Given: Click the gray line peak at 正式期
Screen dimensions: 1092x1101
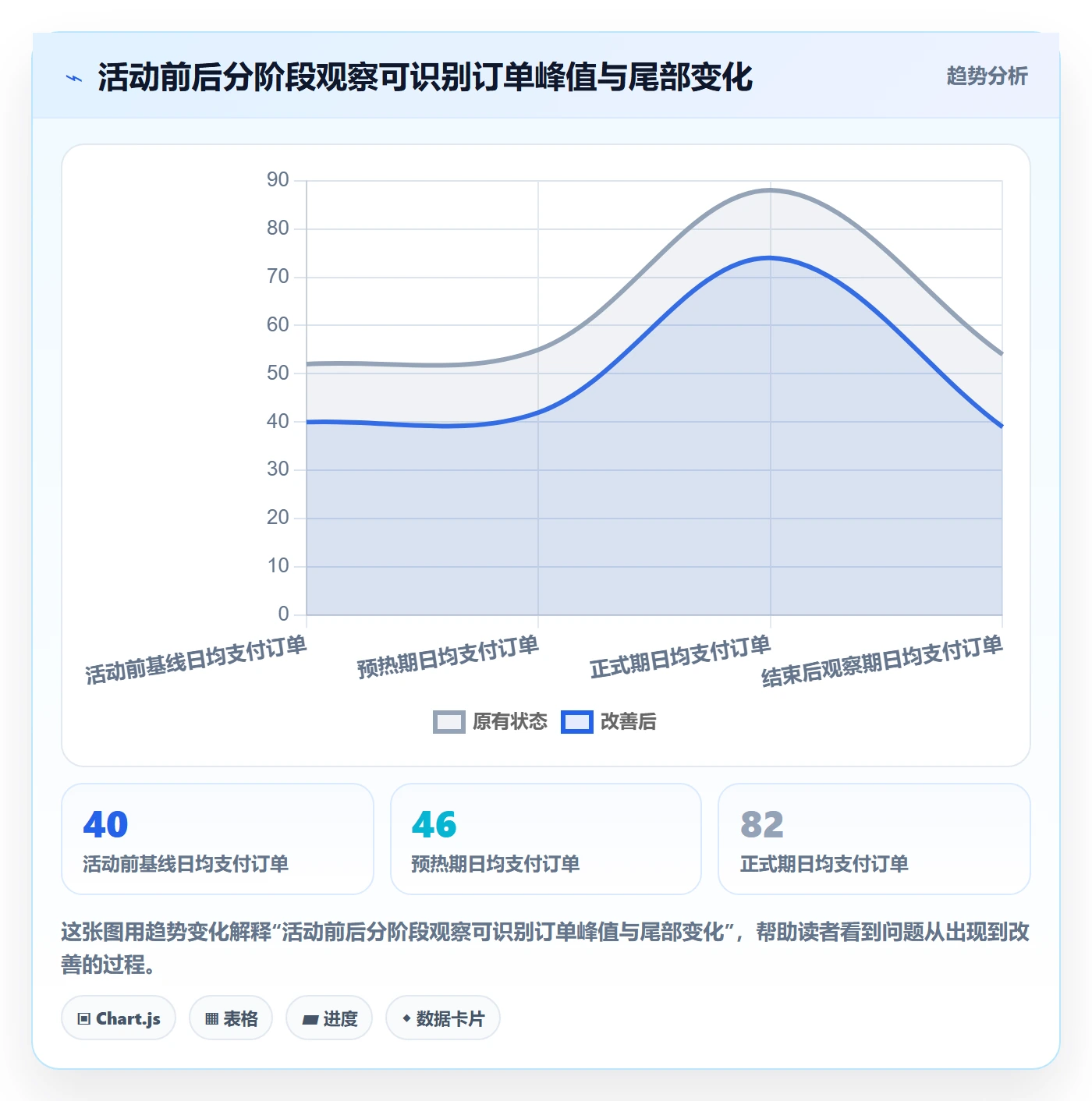Looking at the screenshot, I should click(771, 189).
